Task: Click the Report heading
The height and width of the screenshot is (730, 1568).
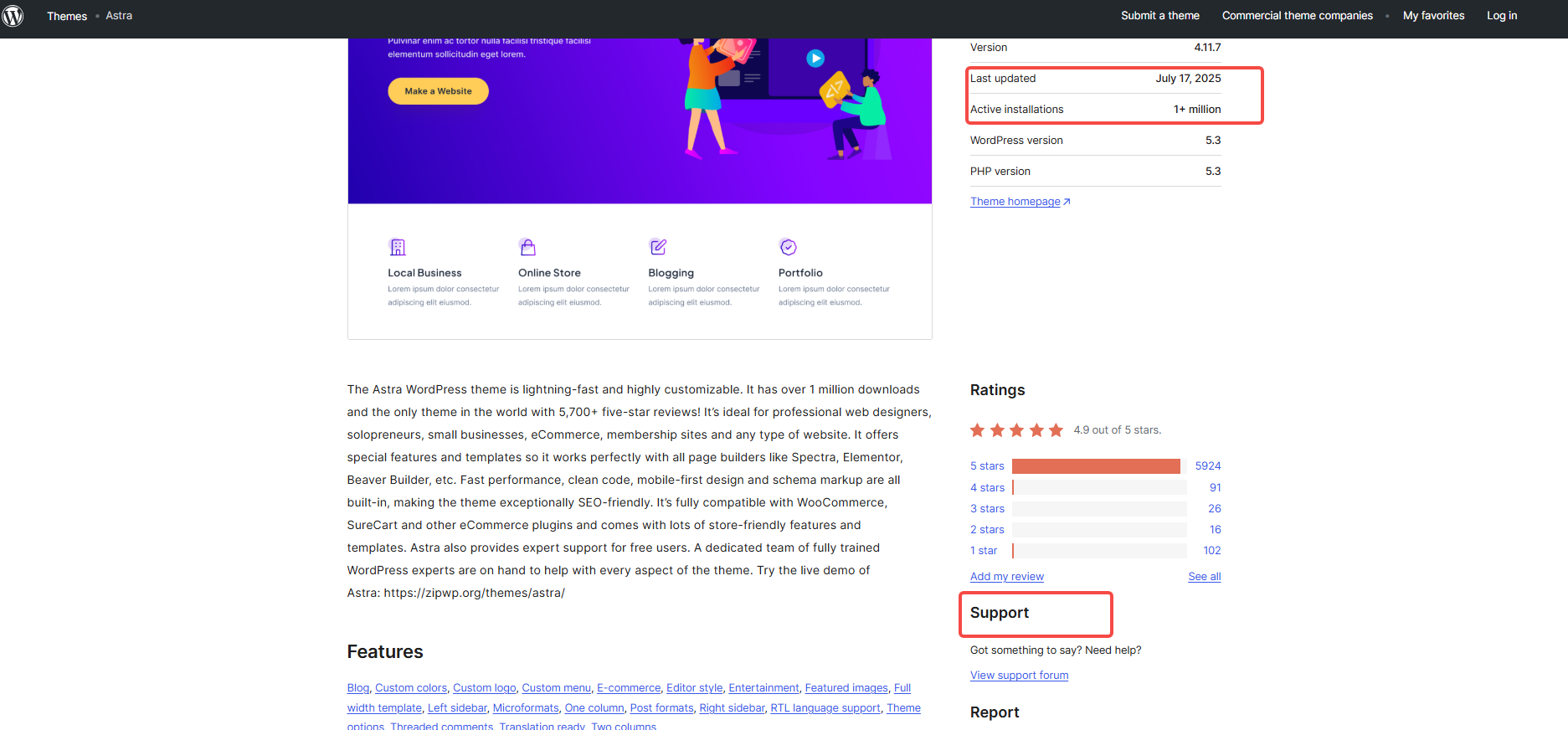Action: (x=995, y=712)
